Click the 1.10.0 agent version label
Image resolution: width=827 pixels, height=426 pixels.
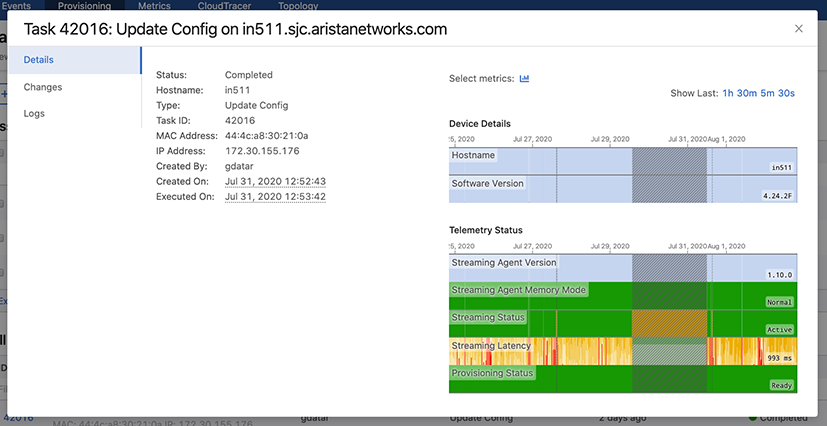click(781, 275)
